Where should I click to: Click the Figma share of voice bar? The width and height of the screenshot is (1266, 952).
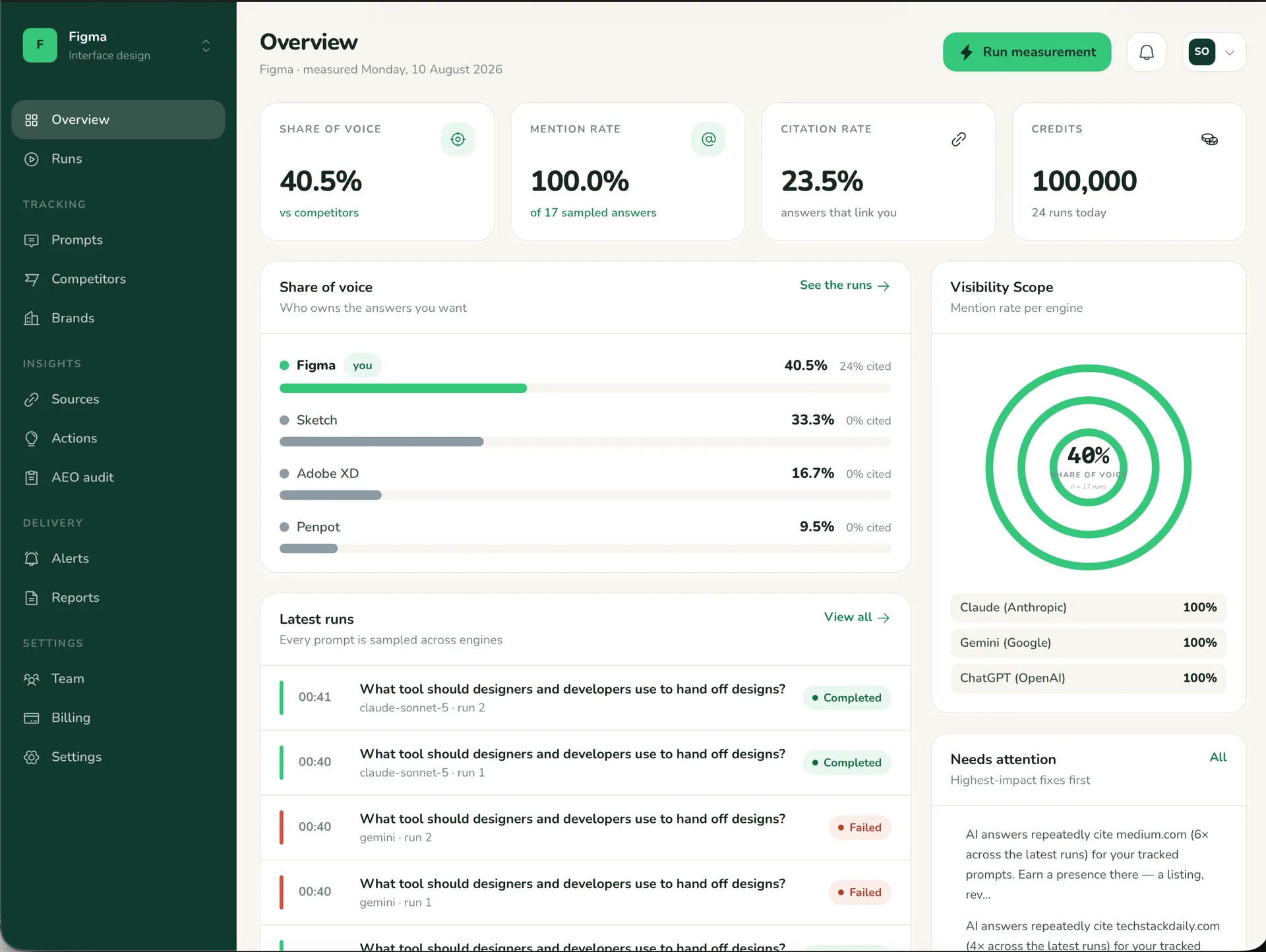tap(585, 388)
